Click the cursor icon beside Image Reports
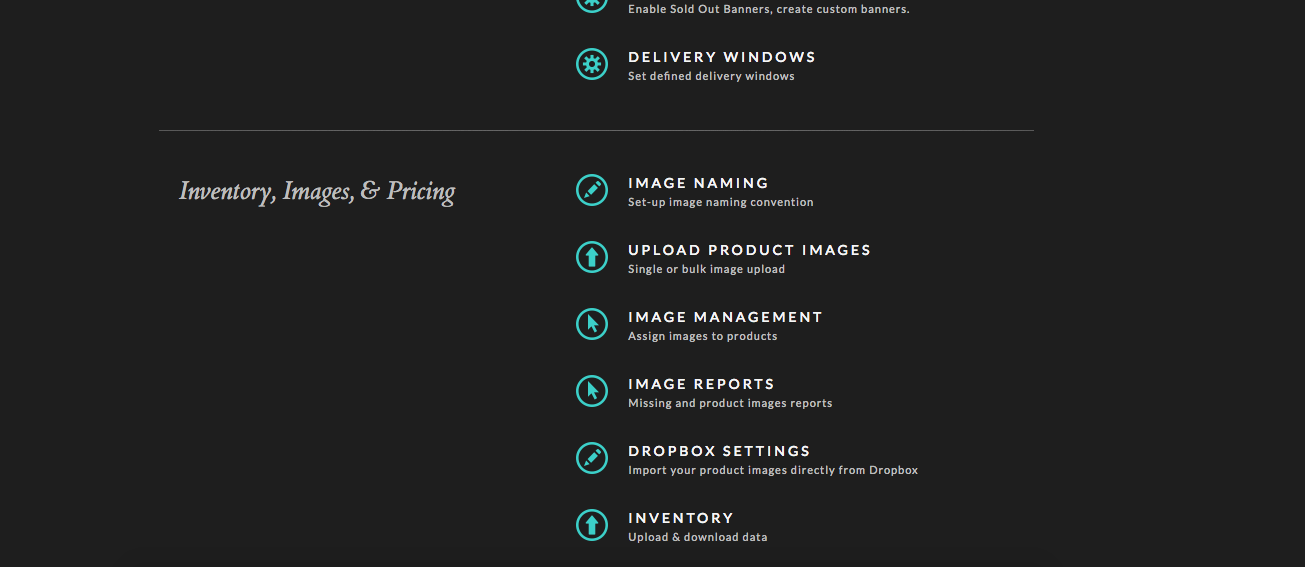This screenshot has width=1305, height=567. (x=592, y=391)
